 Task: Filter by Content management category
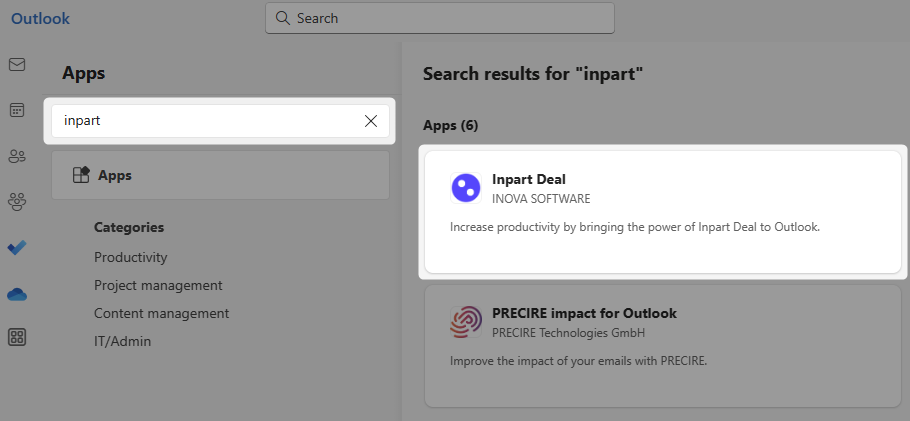point(161,313)
